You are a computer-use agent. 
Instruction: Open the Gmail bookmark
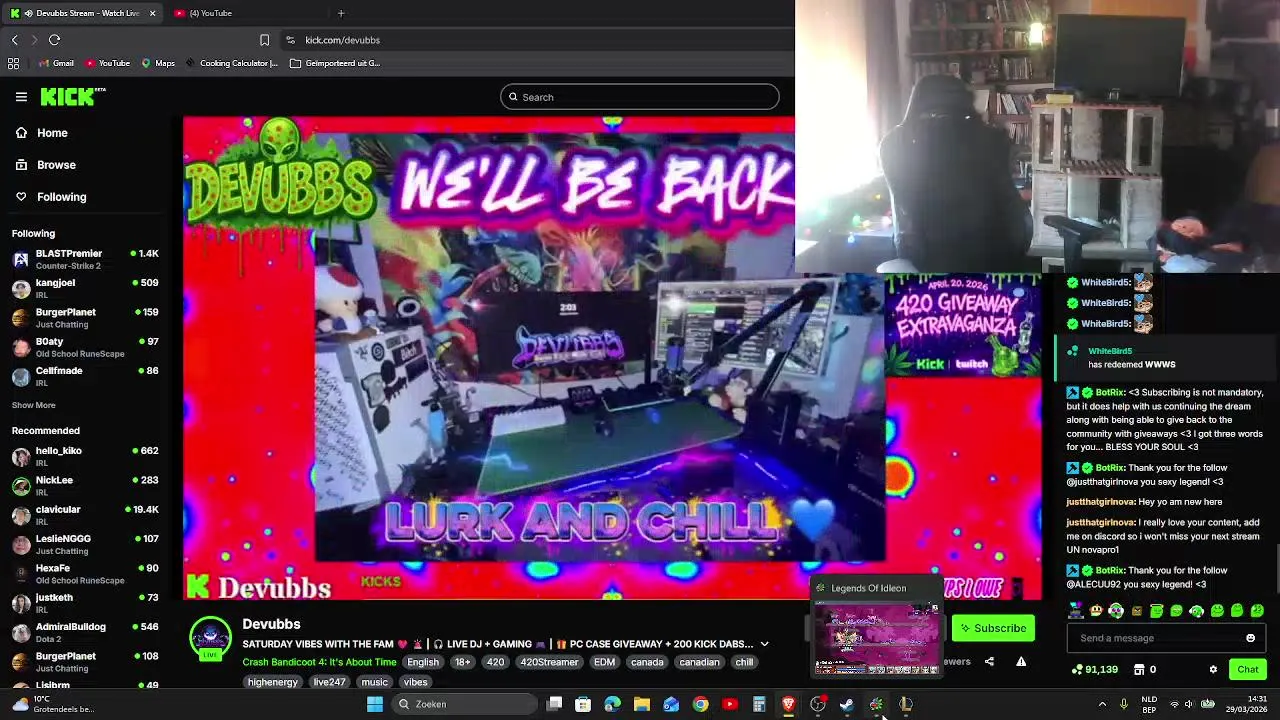pyautogui.click(x=56, y=63)
